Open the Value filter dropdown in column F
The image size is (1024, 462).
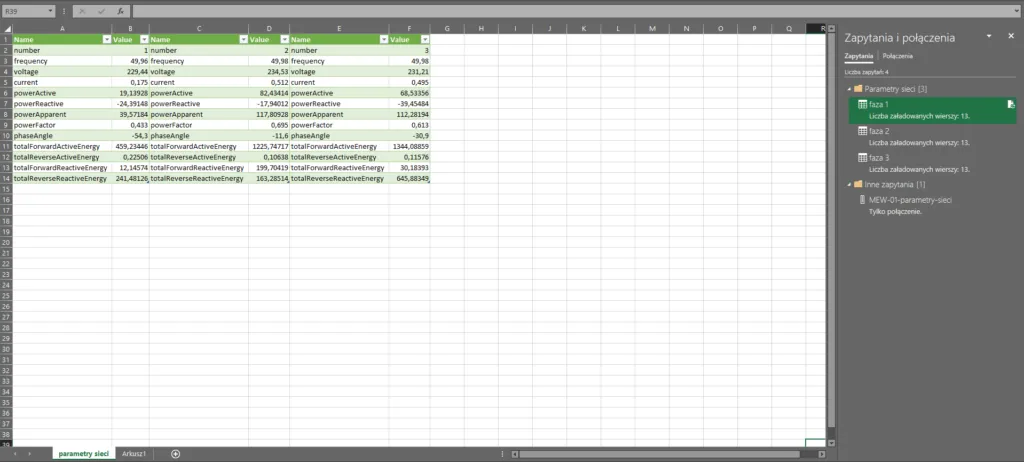(x=424, y=39)
